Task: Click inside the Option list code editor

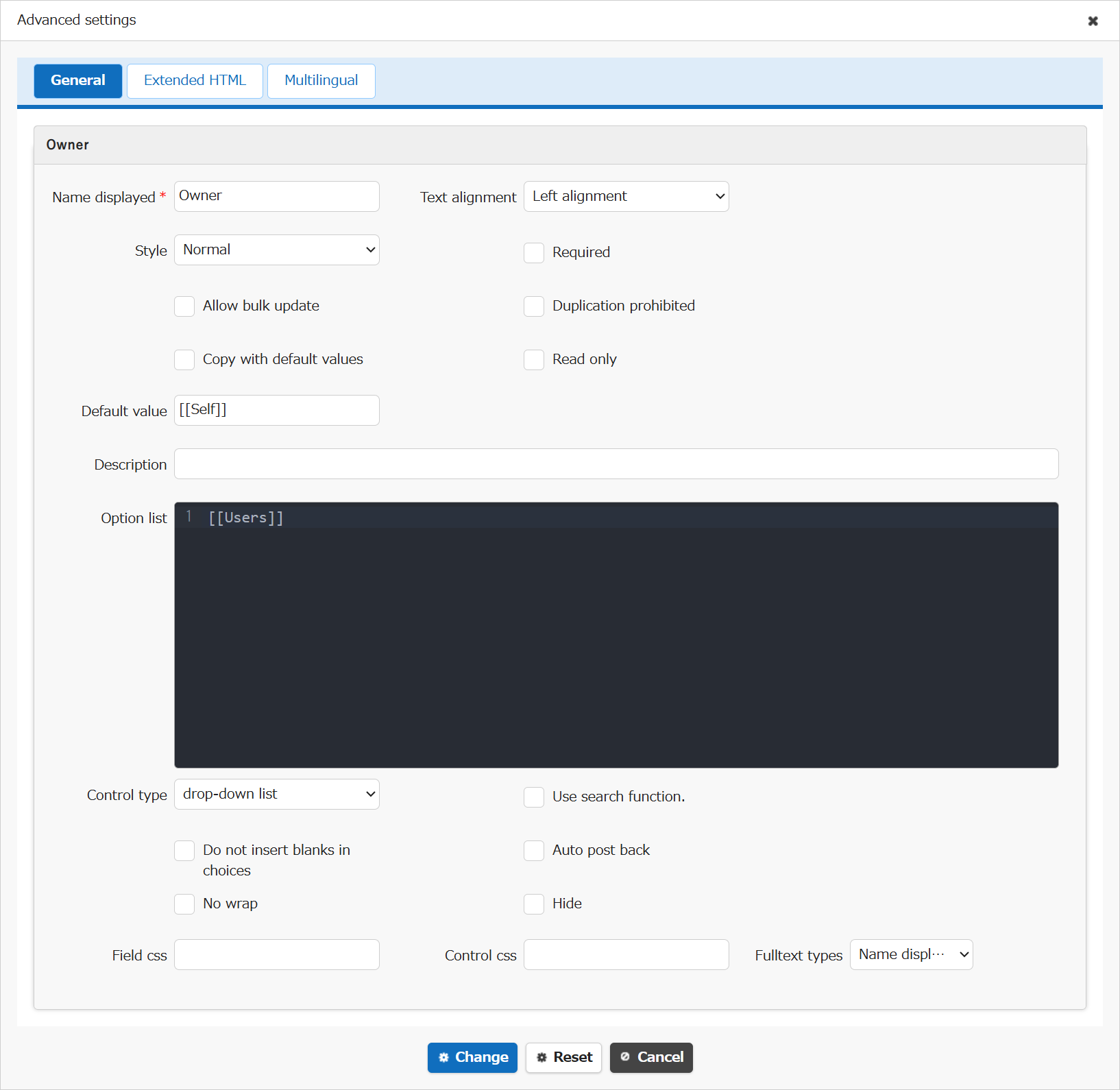Action: coord(616,635)
